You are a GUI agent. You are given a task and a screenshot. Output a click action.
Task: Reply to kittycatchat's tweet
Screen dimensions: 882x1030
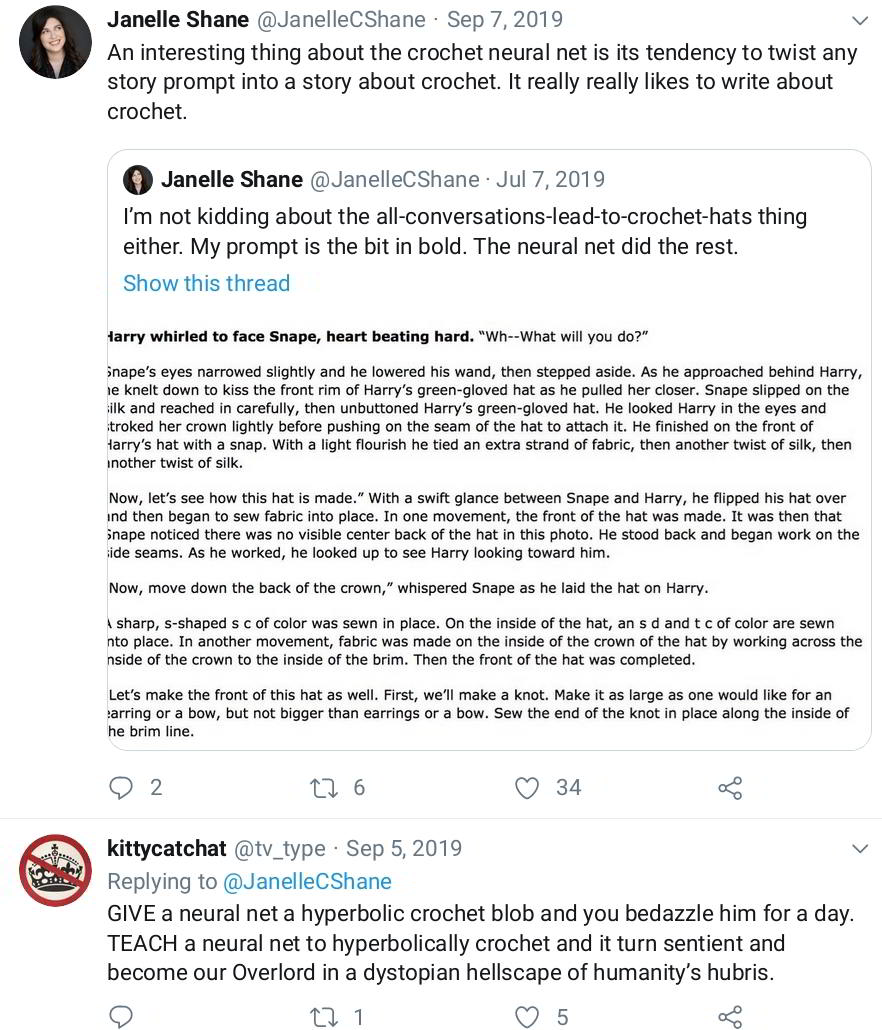pos(121,1018)
